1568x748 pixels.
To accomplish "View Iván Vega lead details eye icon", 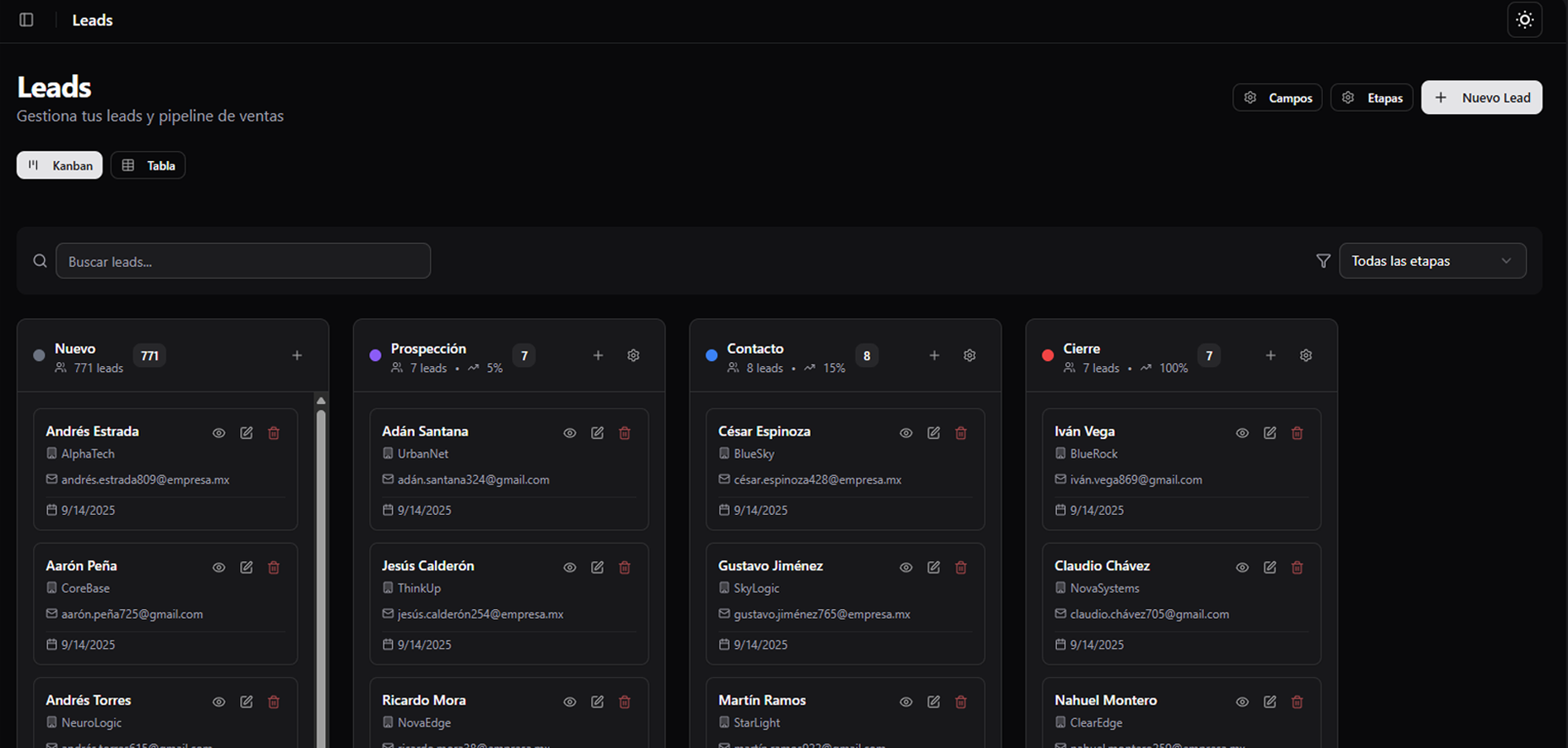I will [1242, 433].
